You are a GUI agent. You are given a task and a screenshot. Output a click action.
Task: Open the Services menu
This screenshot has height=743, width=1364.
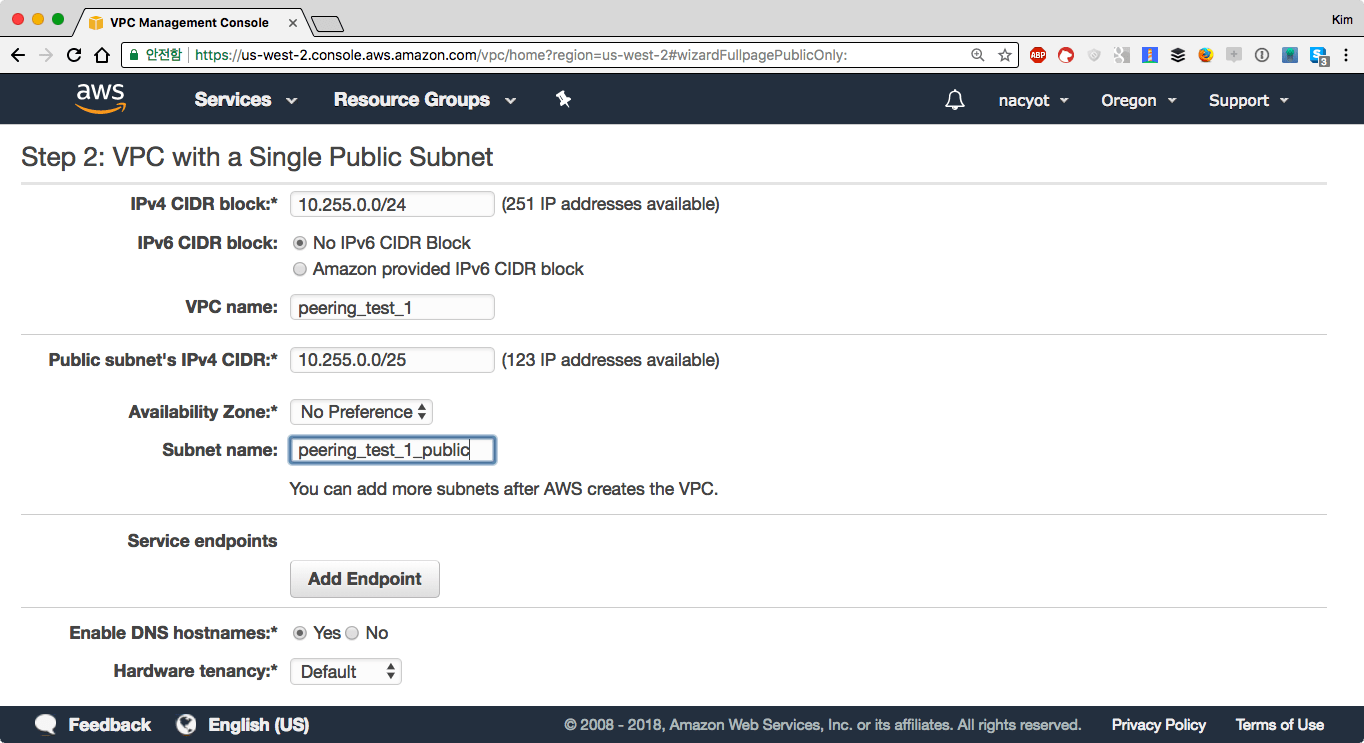[245, 99]
